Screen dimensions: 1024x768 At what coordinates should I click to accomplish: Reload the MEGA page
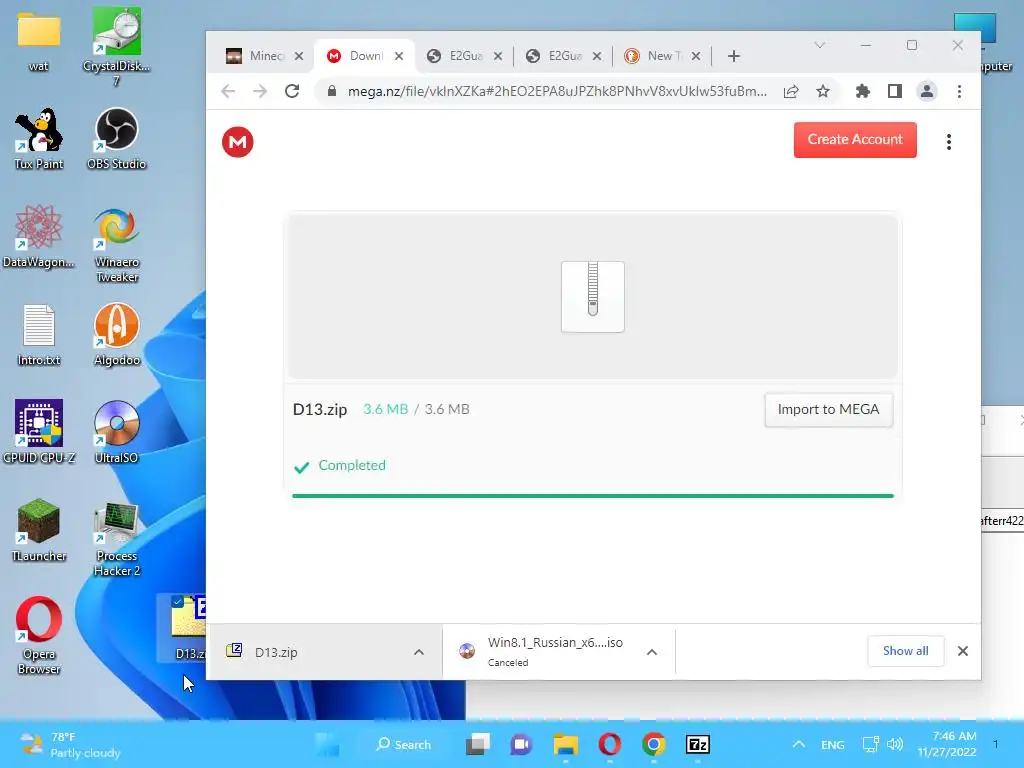tap(292, 91)
